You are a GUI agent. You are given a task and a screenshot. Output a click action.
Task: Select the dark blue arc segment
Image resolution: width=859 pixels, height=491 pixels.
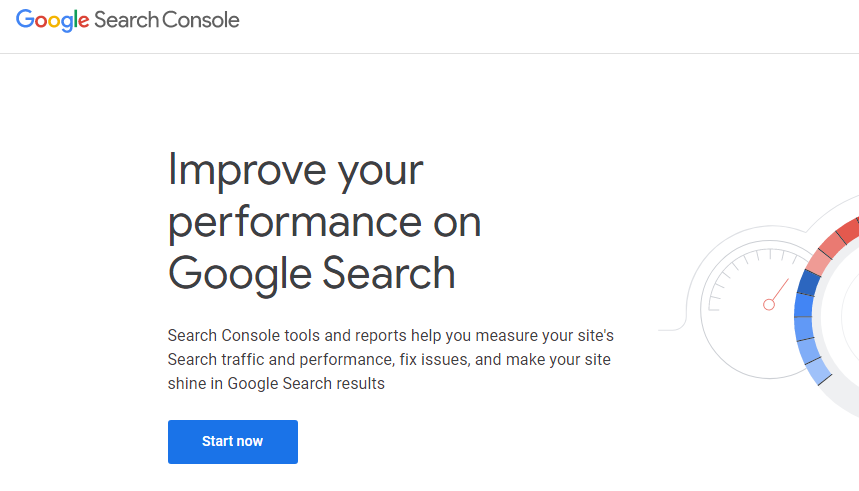809,282
